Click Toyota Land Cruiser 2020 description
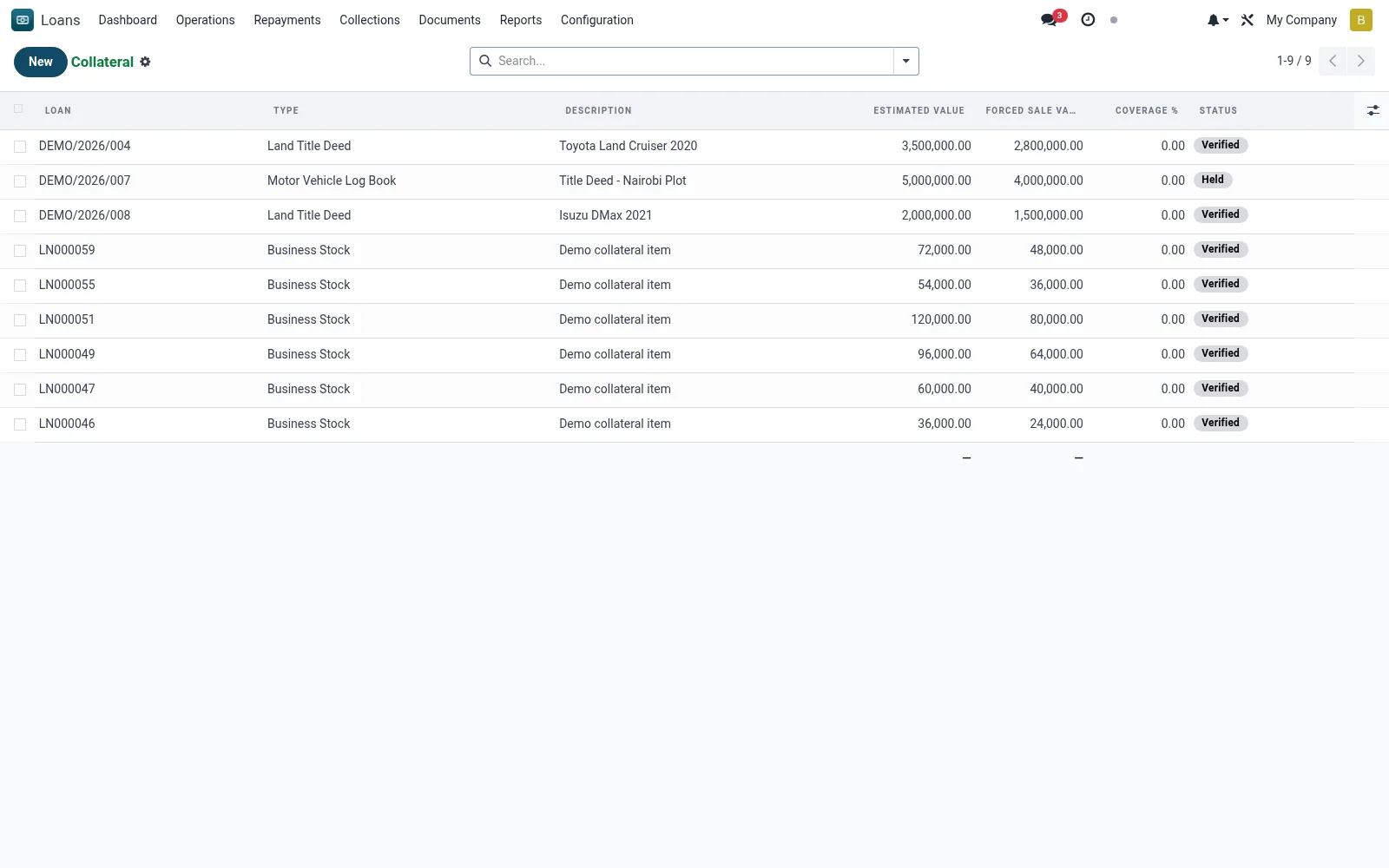This screenshot has height=868, width=1389. point(628,146)
